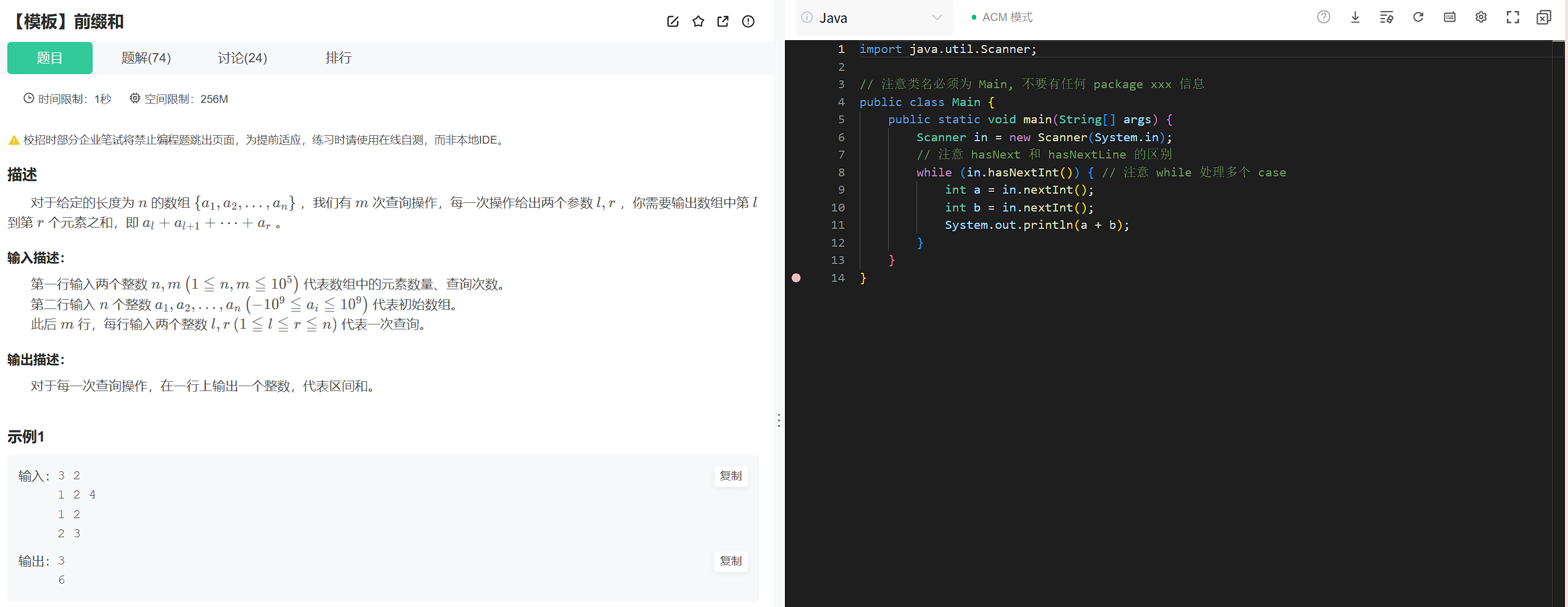Click sample output value "6"
The image size is (1568, 607).
[61, 580]
